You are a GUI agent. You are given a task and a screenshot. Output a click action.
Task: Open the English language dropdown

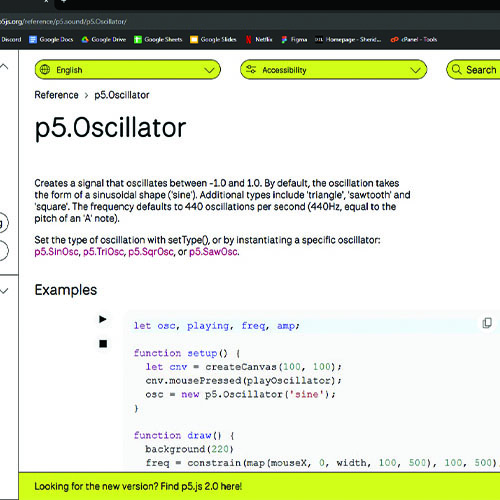pos(127,70)
